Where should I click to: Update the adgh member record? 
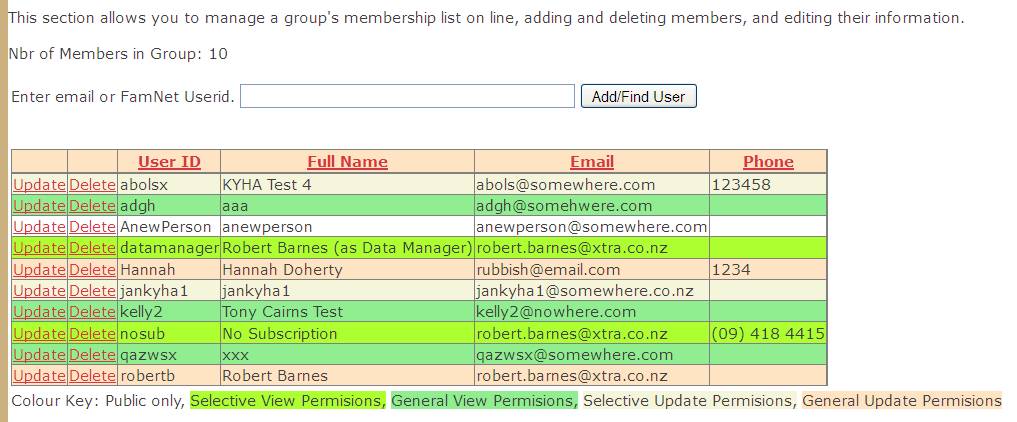39,206
